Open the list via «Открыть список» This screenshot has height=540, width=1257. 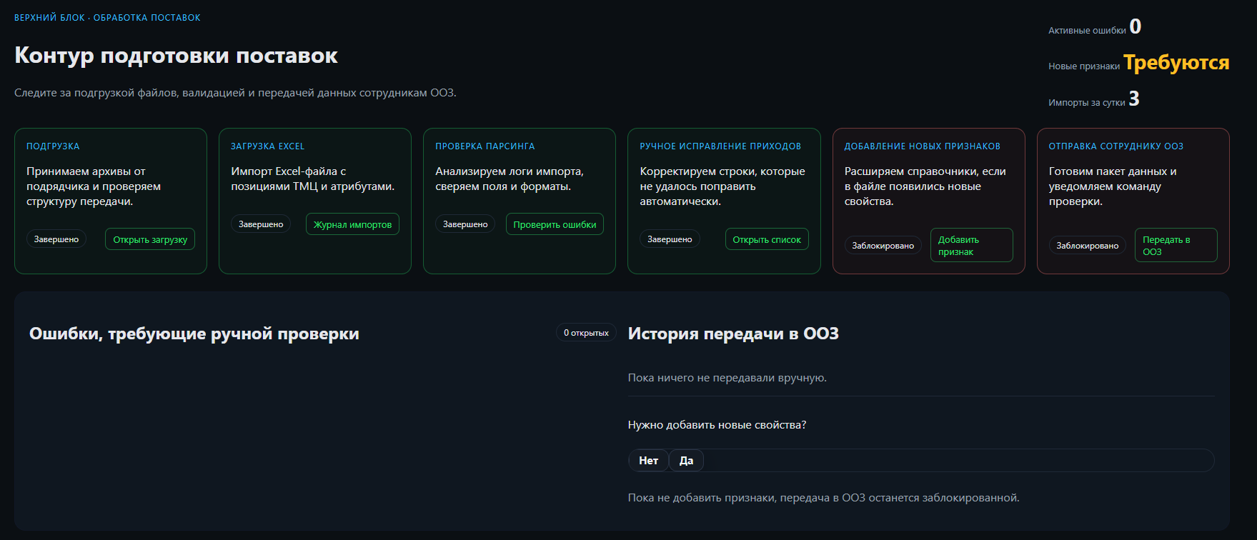(766, 240)
